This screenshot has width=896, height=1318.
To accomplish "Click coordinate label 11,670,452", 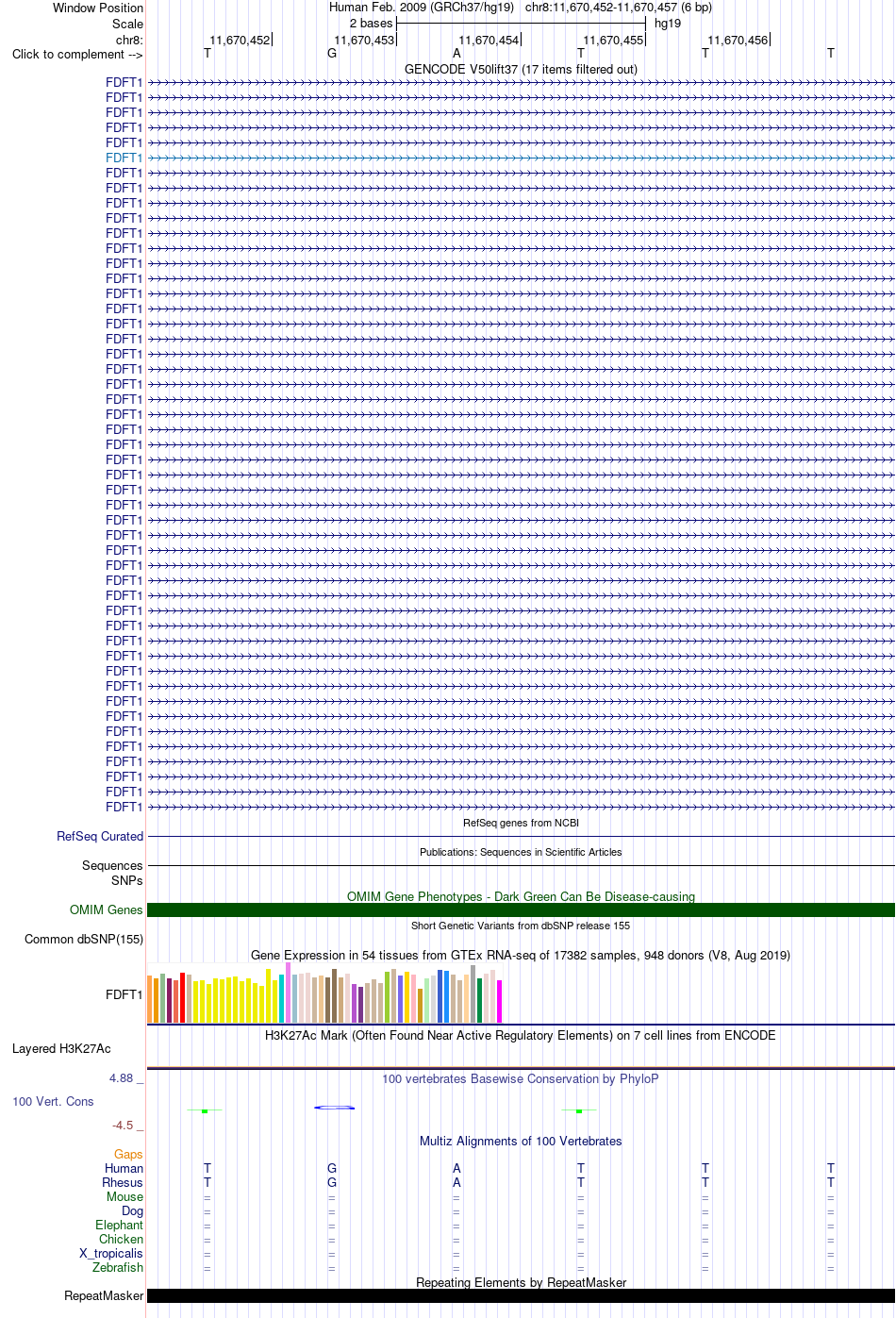I will [x=240, y=40].
